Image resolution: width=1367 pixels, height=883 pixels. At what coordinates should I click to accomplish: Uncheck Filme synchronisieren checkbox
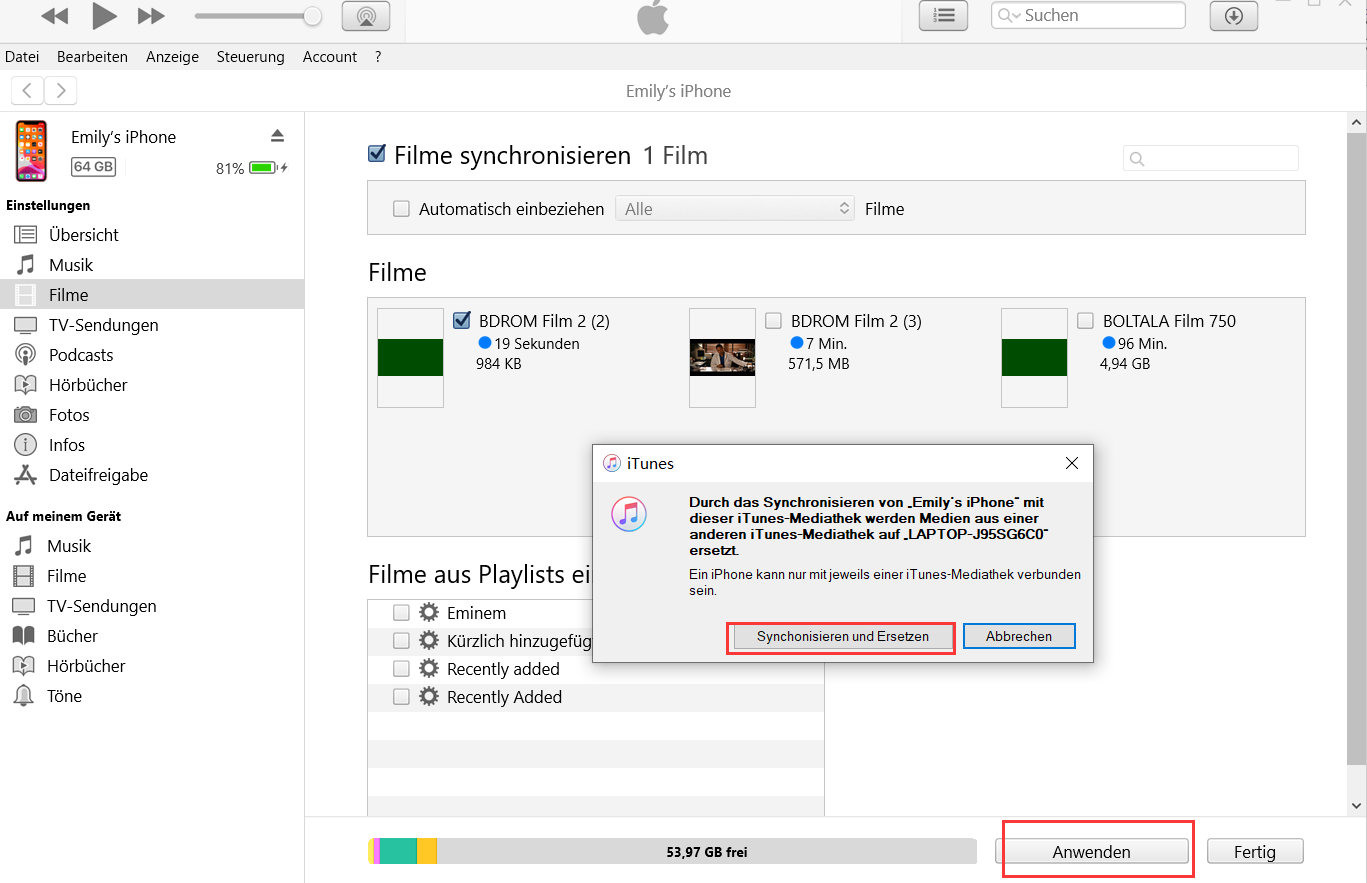click(377, 153)
